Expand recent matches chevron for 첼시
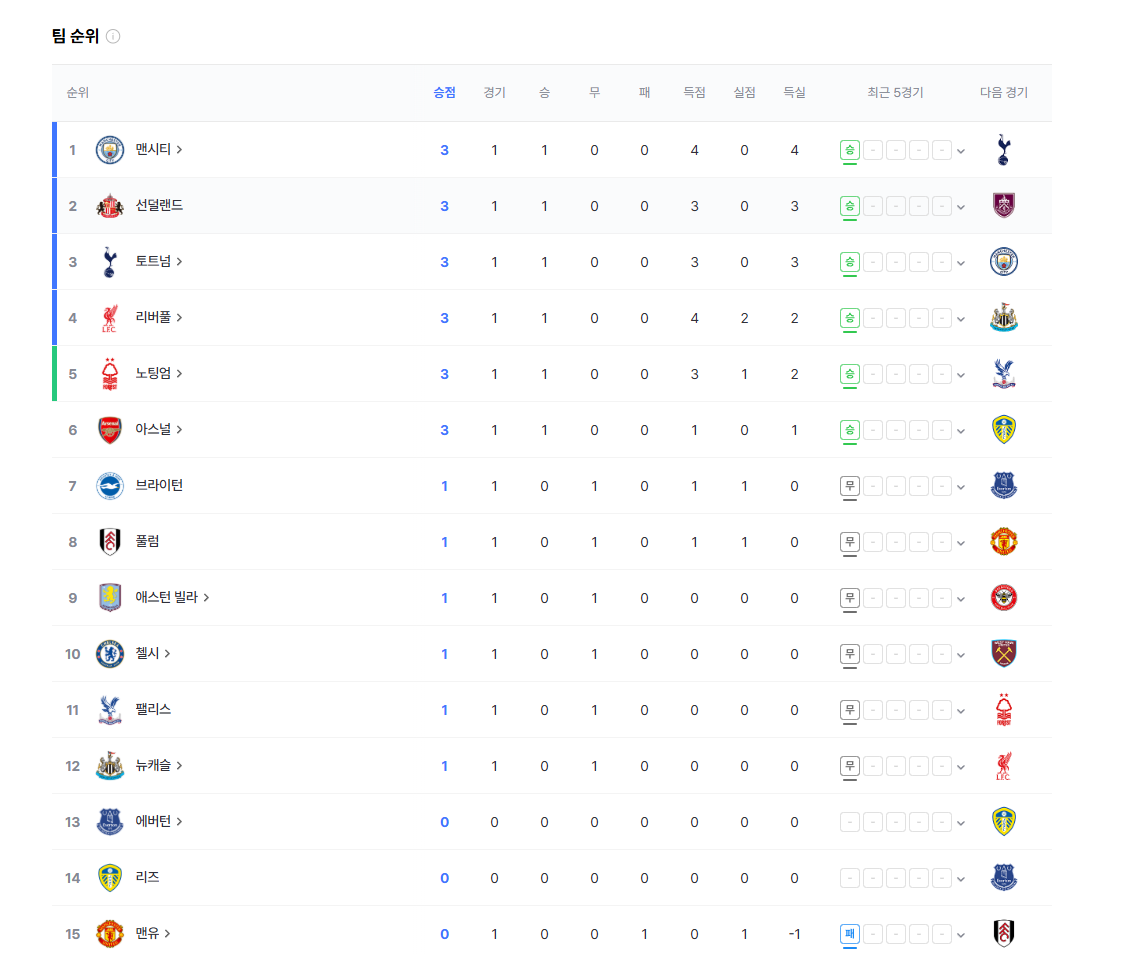Screen dimensions: 1126x955 961,655
